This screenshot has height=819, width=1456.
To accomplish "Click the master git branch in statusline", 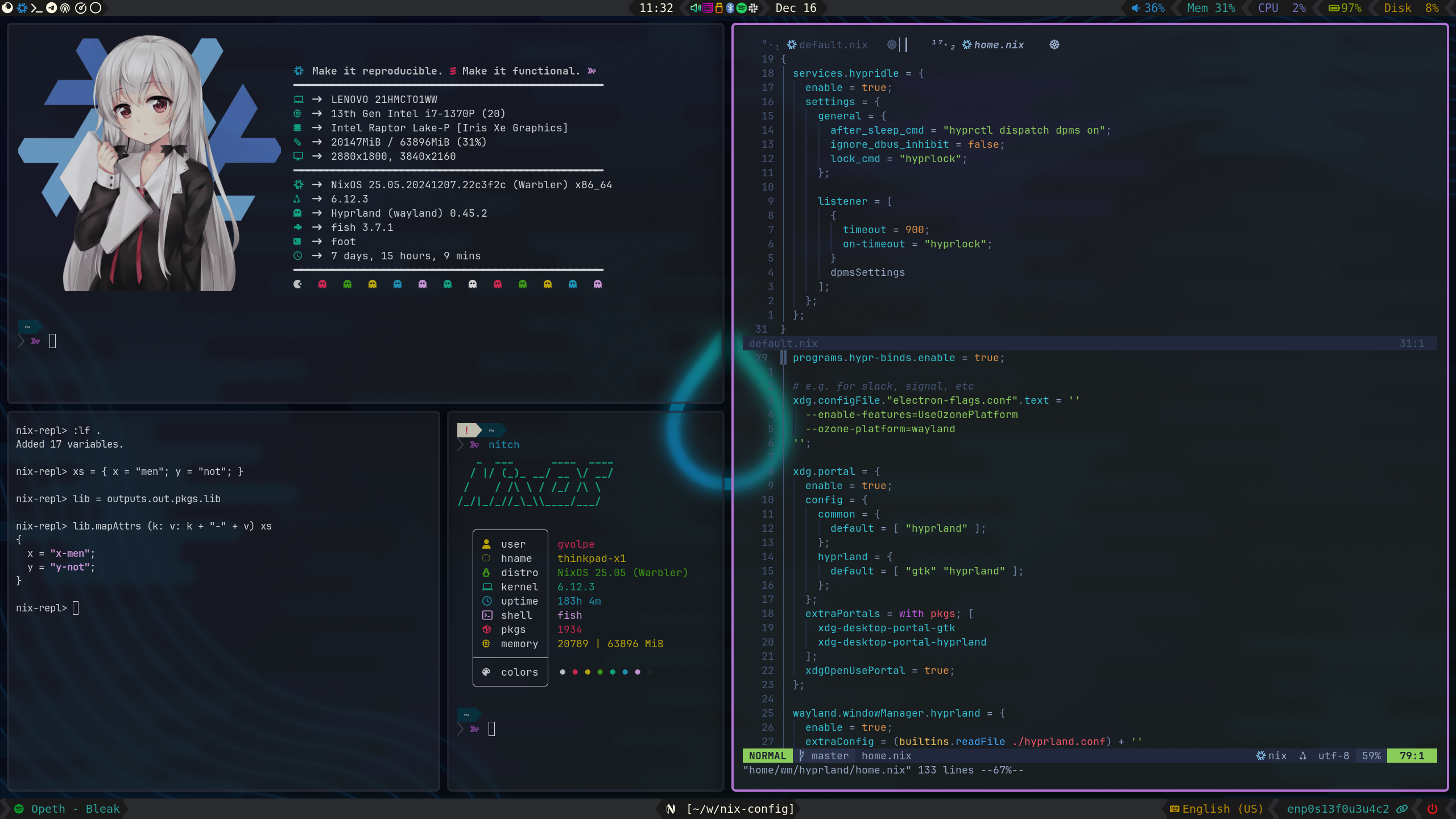I will [x=829, y=756].
